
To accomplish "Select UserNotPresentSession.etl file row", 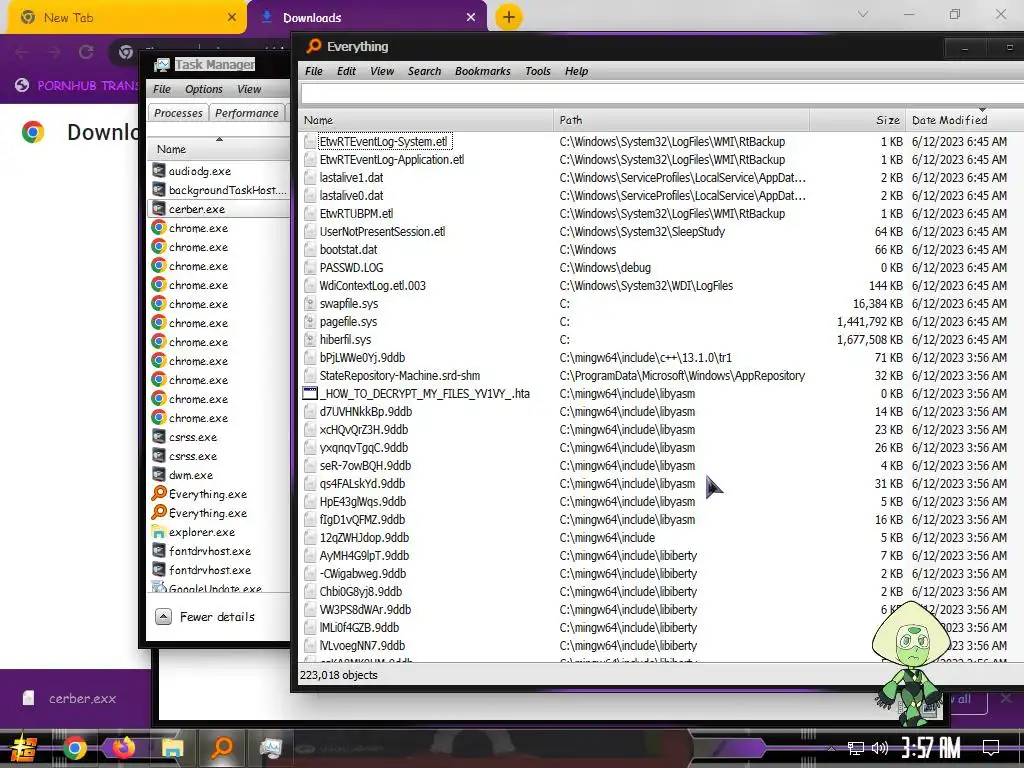I will (x=662, y=232).
